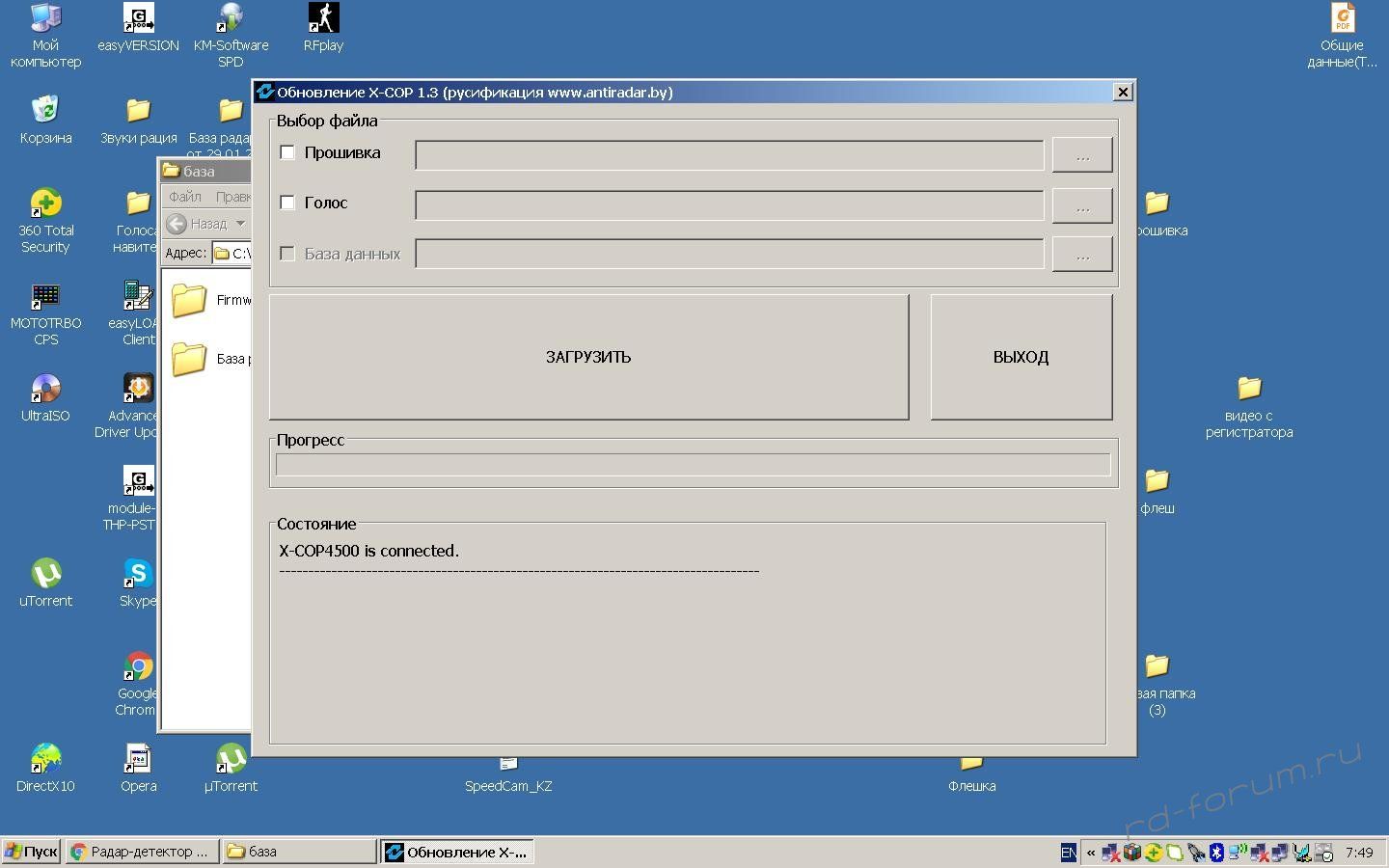This screenshot has height=868, width=1389.
Task: Open the MOTOTRBO CPS shortcut
Action: (x=45, y=297)
